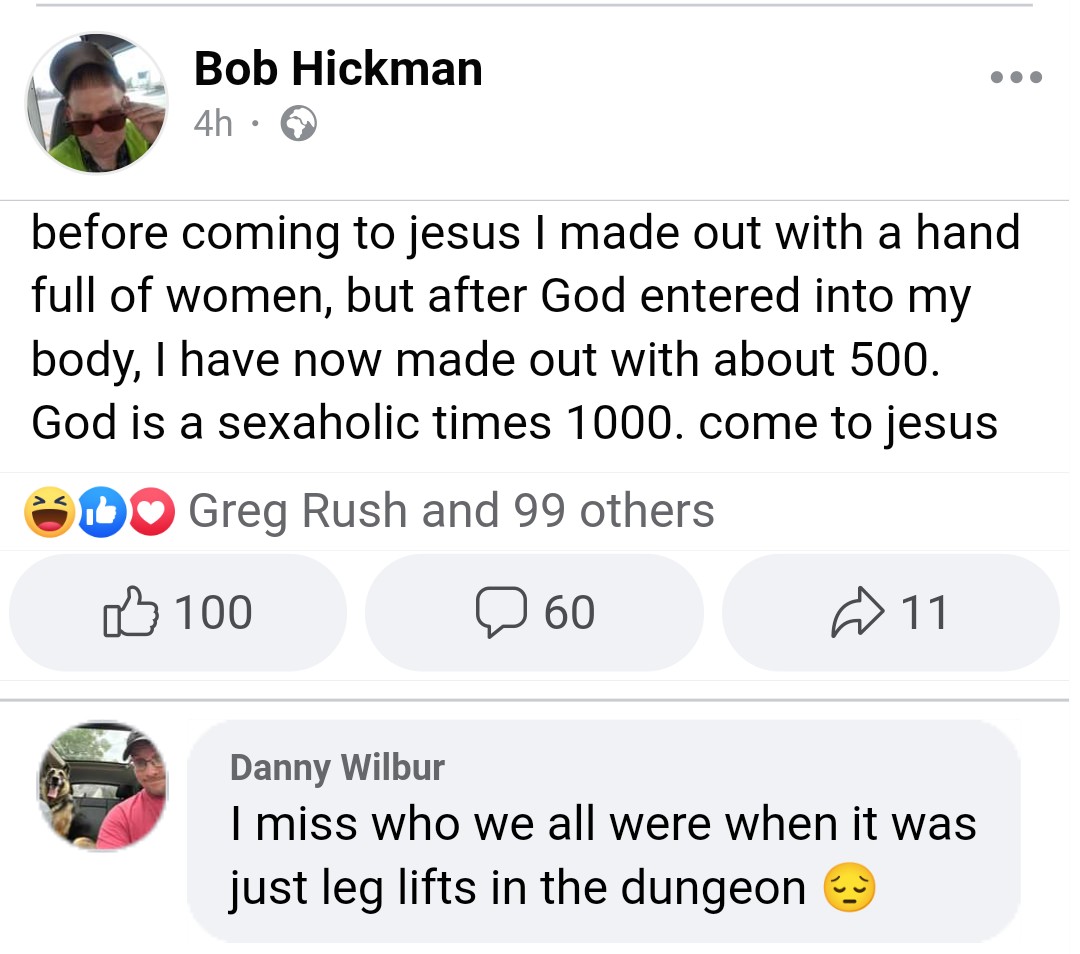
Task: Toggle Like with the thumbs-up icon
Action: (x=130, y=612)
